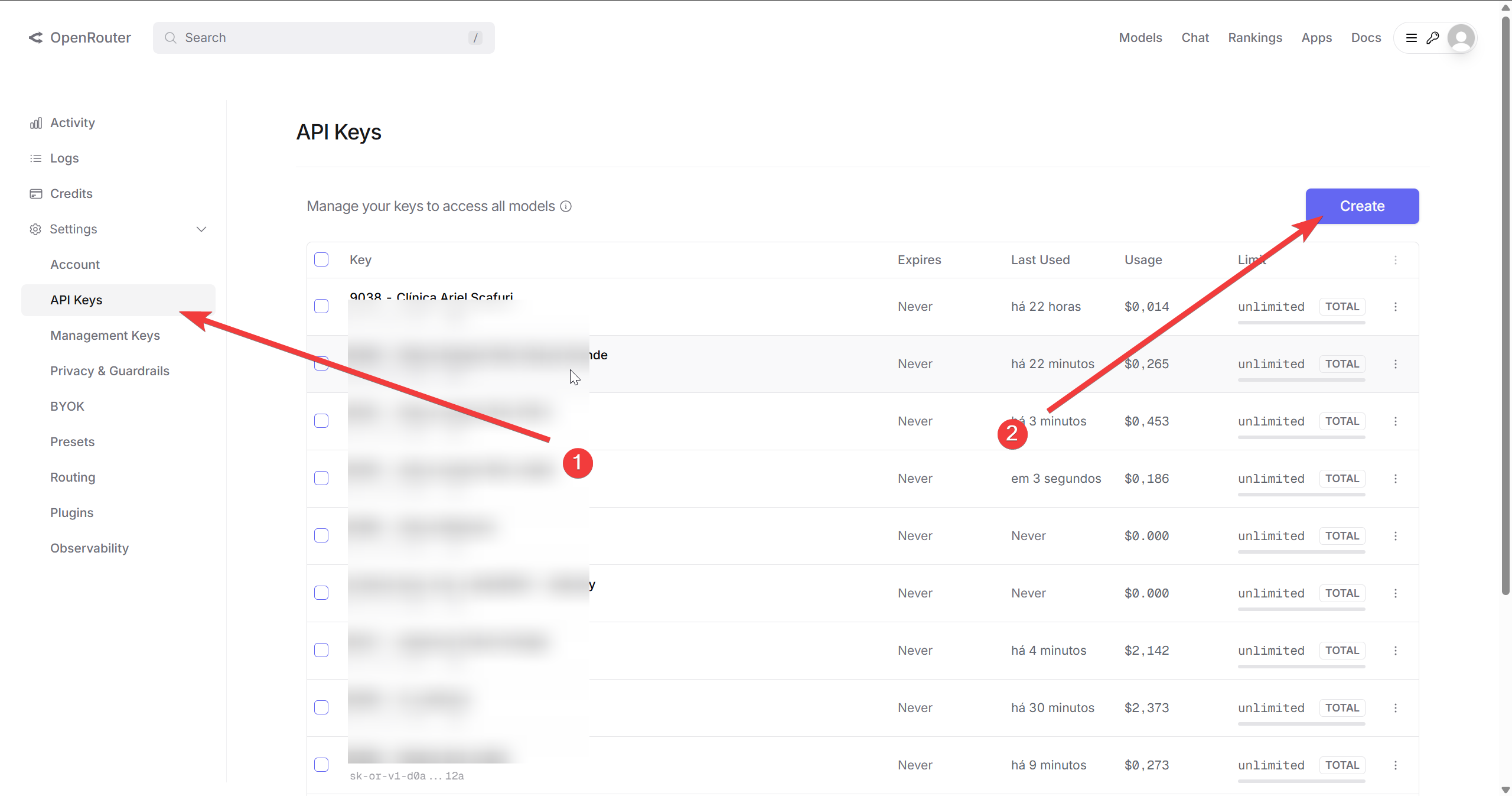Click the "unlimited" limit for the $0,186 key
1512x796 pixels.
(1271, 479)
